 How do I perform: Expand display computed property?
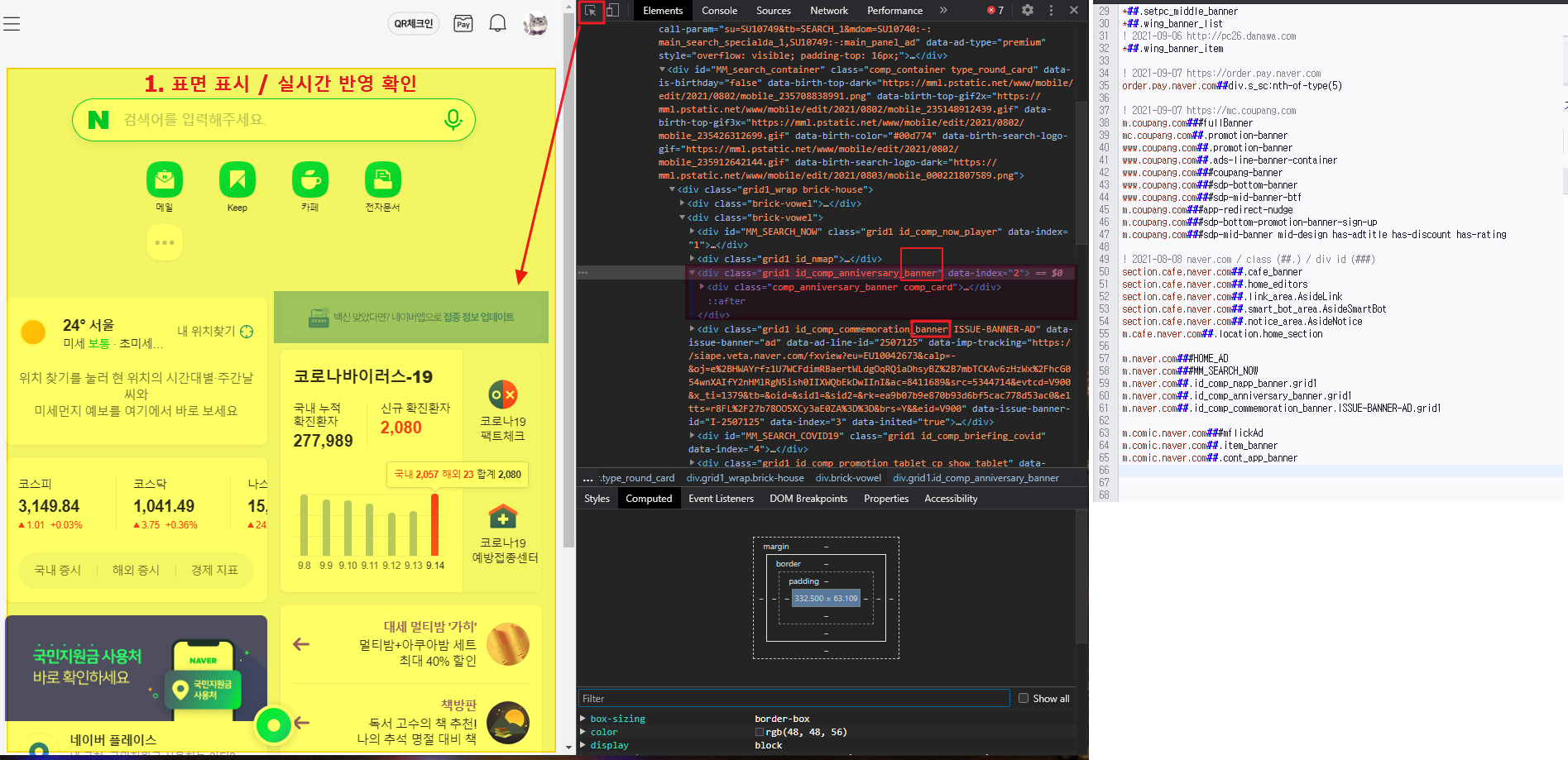583,745
